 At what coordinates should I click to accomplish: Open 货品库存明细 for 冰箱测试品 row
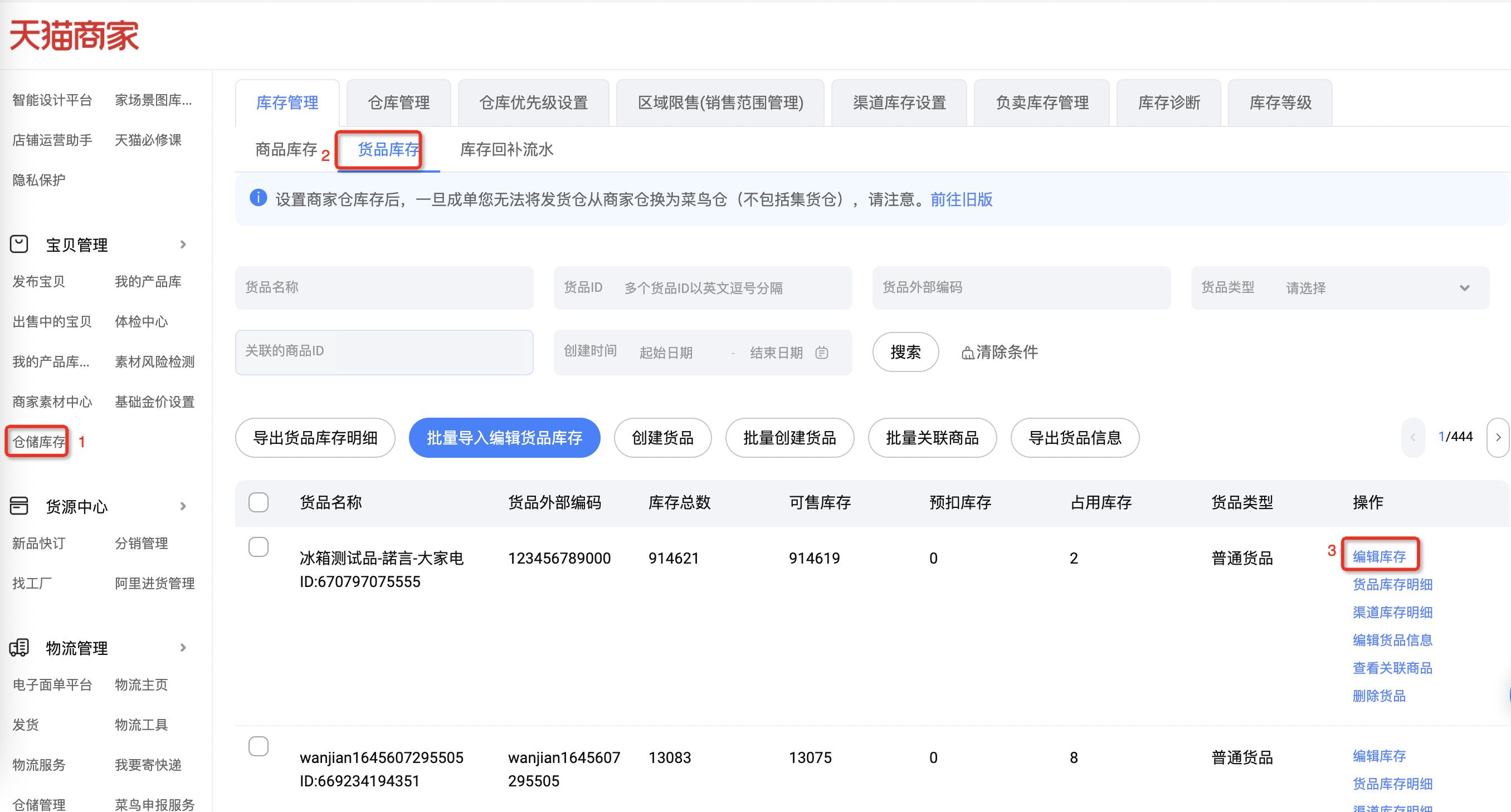1392,585
